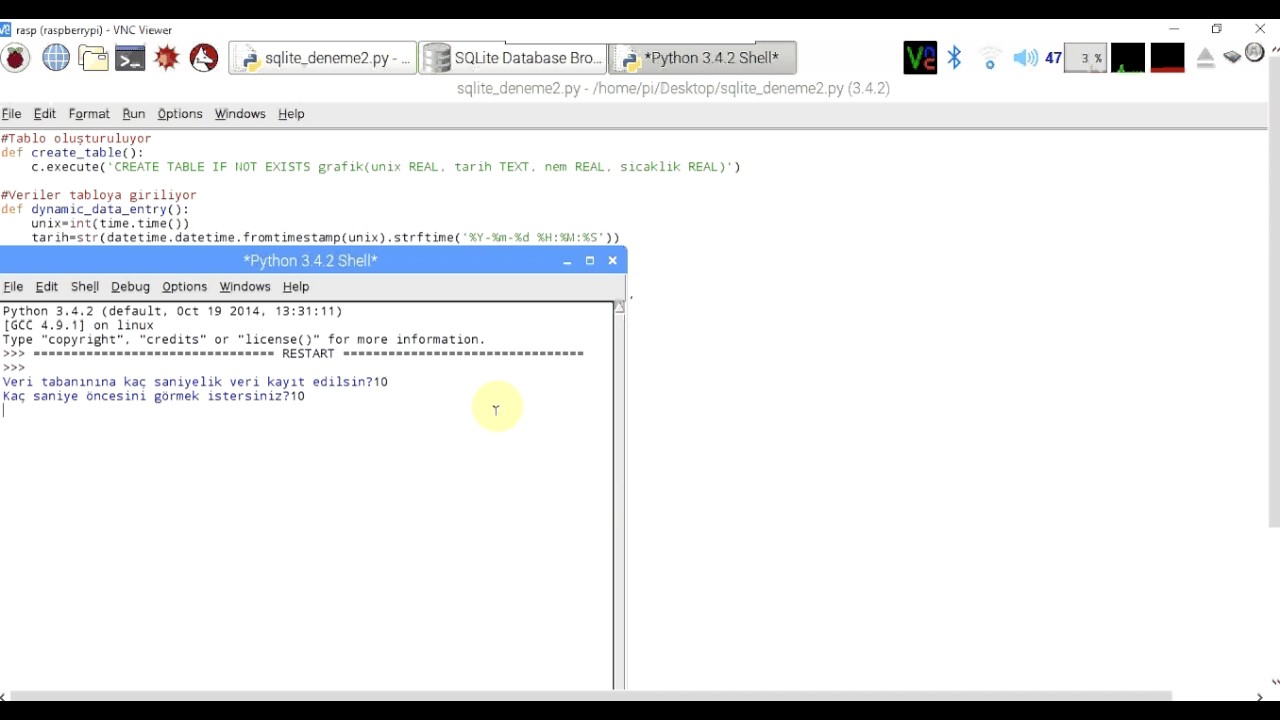Open Help menu in the editor window

click(291, 114)
